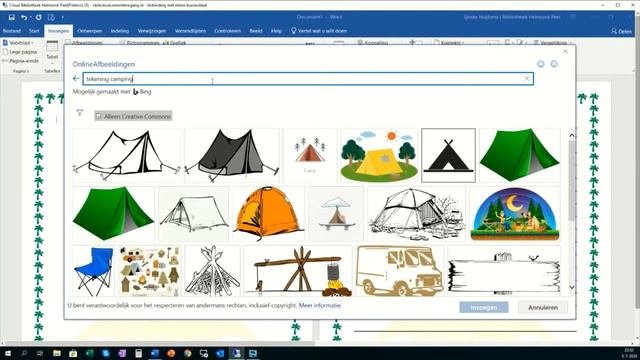Select the black tent symbol image

448,155
